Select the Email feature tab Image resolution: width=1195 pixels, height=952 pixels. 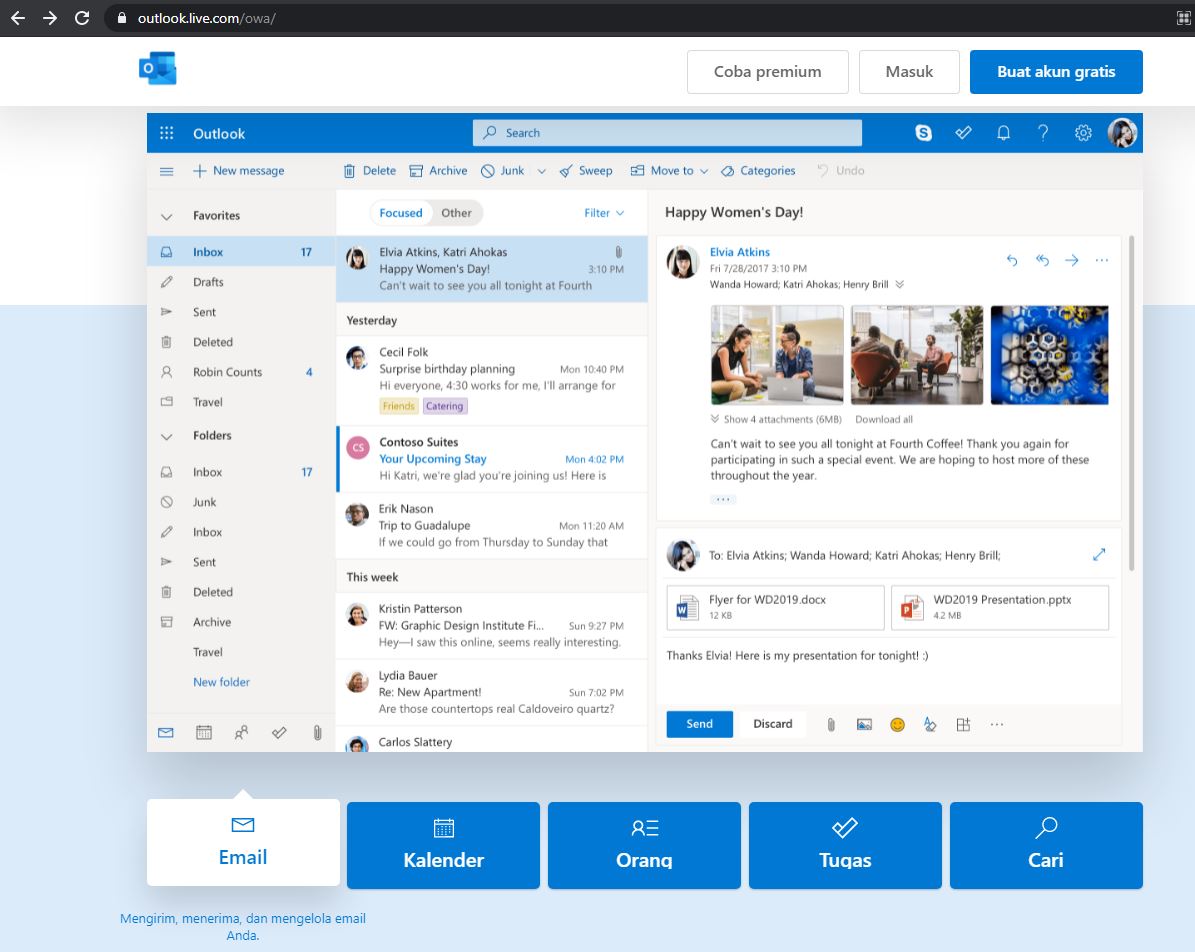pyautogui.click(x=243, y=842)
